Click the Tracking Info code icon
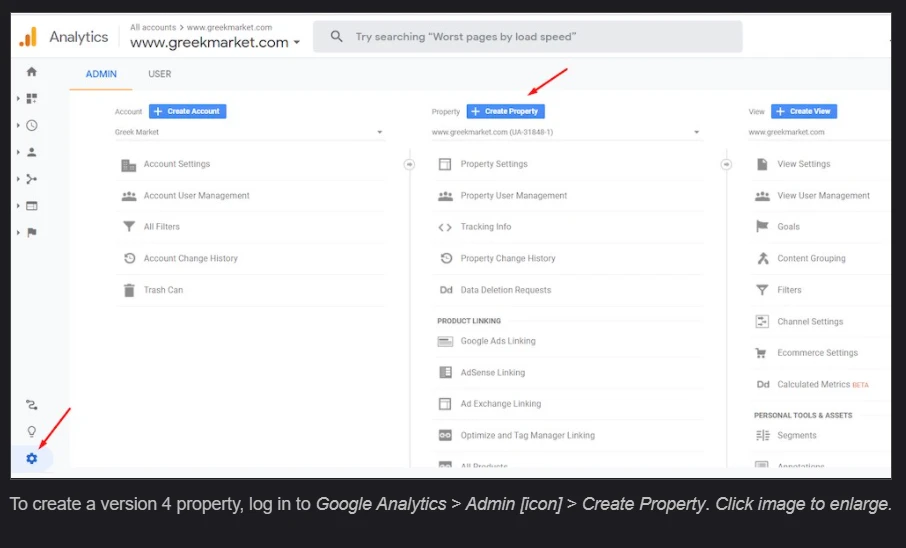Image resolution: width=906 pixels, height=548 pixels. (445, 227)
